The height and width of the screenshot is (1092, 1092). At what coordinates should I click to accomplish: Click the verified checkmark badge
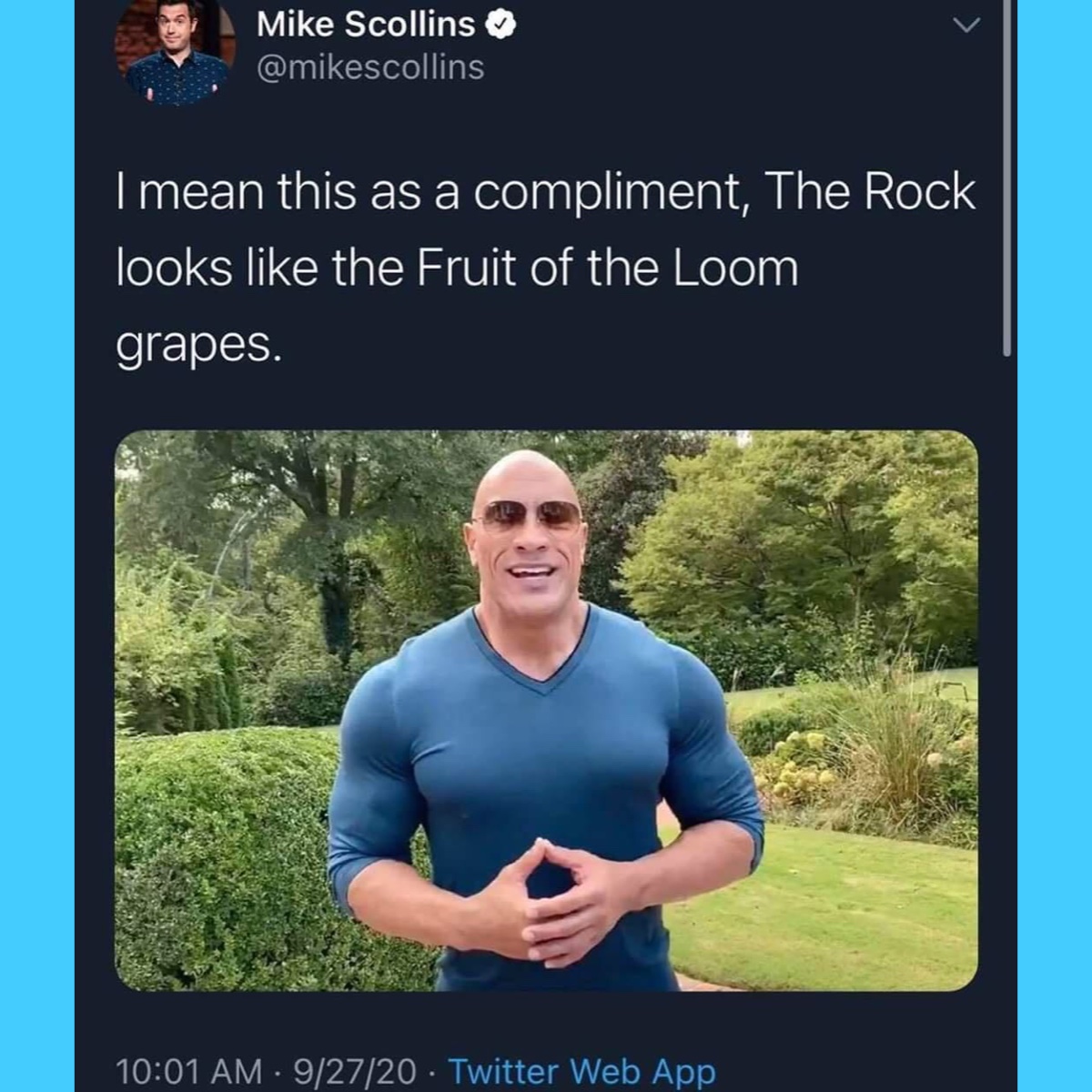click(x=501, y=25)
